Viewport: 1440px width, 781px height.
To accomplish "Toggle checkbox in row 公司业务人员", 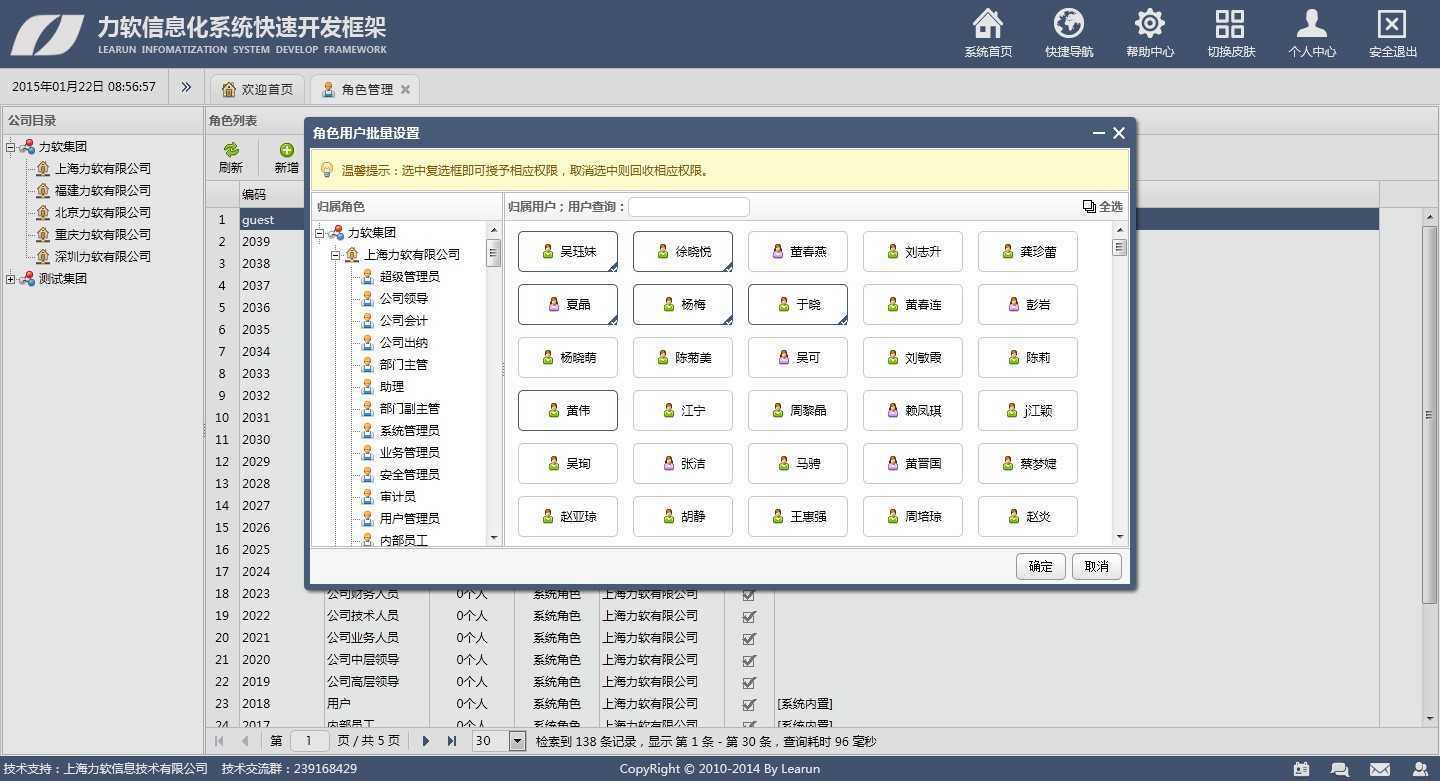I will (x=749, y=638).
